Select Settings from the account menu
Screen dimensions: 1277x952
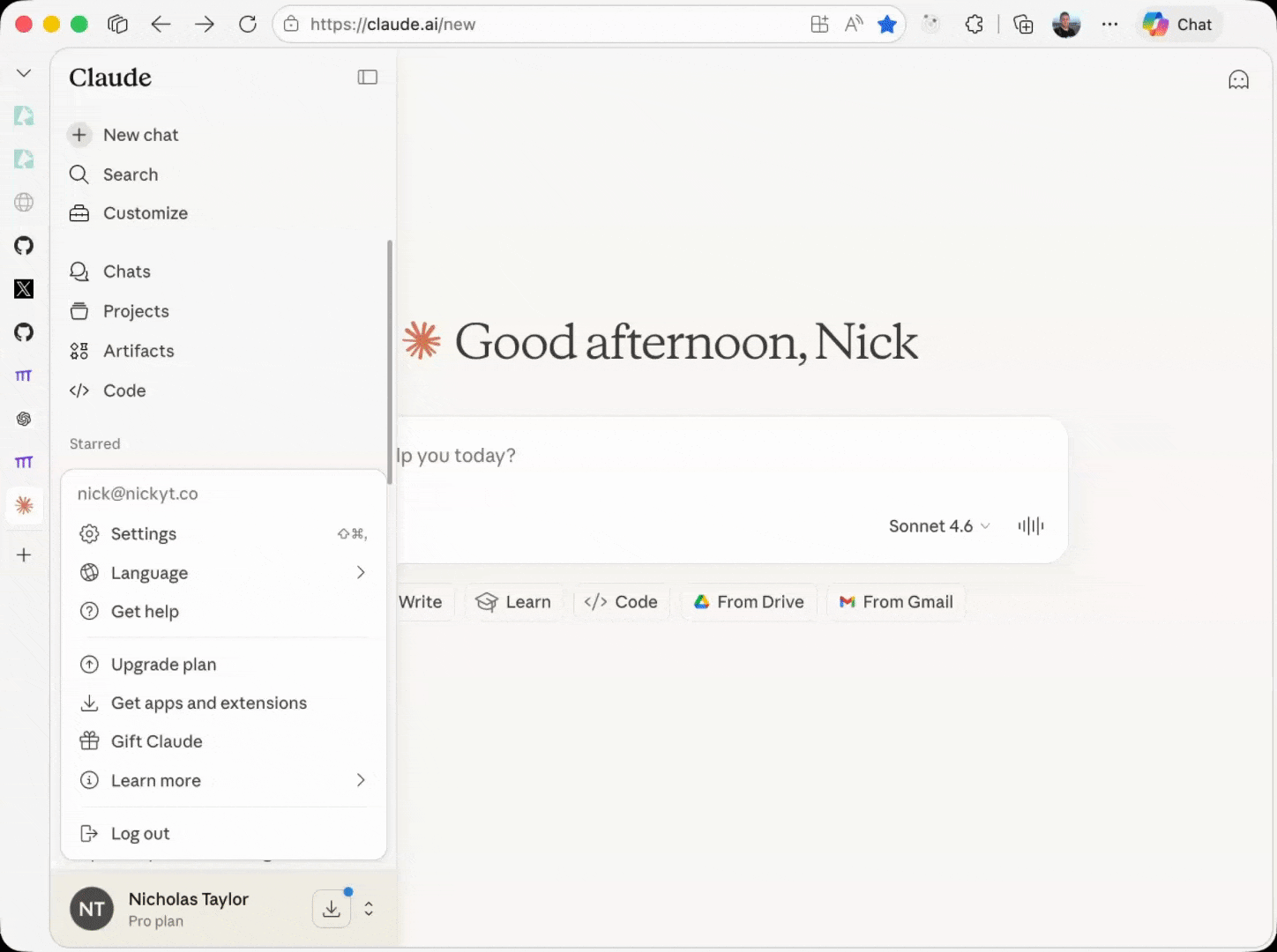[144, 533]
